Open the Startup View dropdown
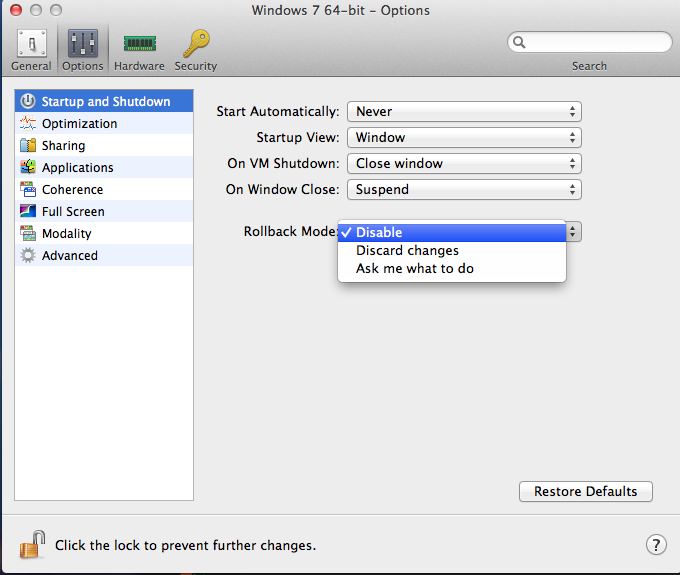This screenshot has height=575, width=680. pyautogui.click(x=464, y=137)
